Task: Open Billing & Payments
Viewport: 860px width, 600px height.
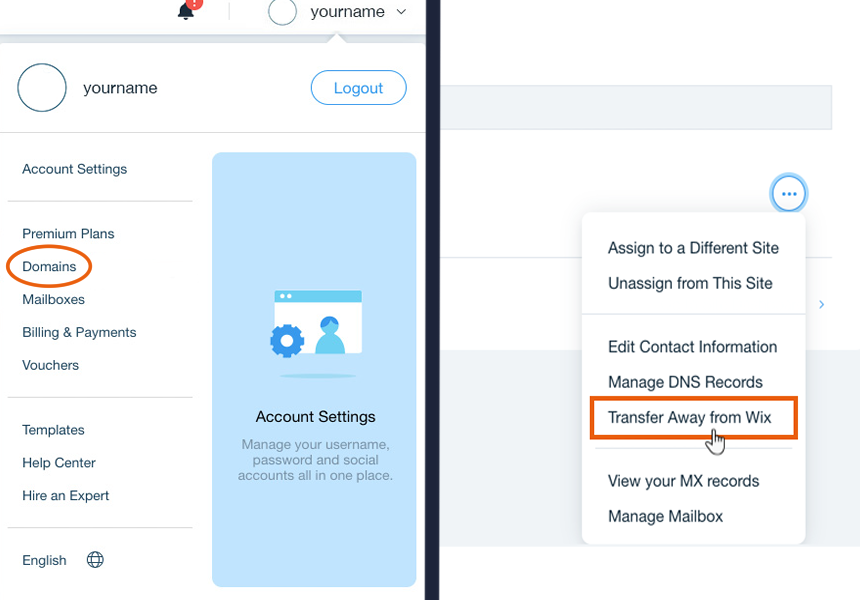Action: [80, 332]
